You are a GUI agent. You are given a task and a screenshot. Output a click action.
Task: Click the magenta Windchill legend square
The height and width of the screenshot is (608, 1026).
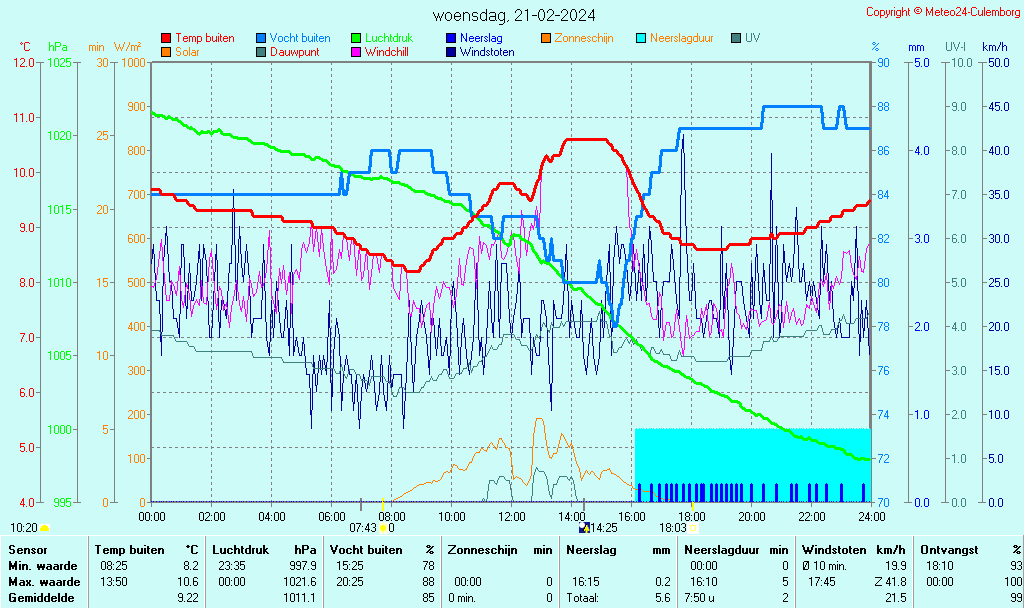pos(356,52)
